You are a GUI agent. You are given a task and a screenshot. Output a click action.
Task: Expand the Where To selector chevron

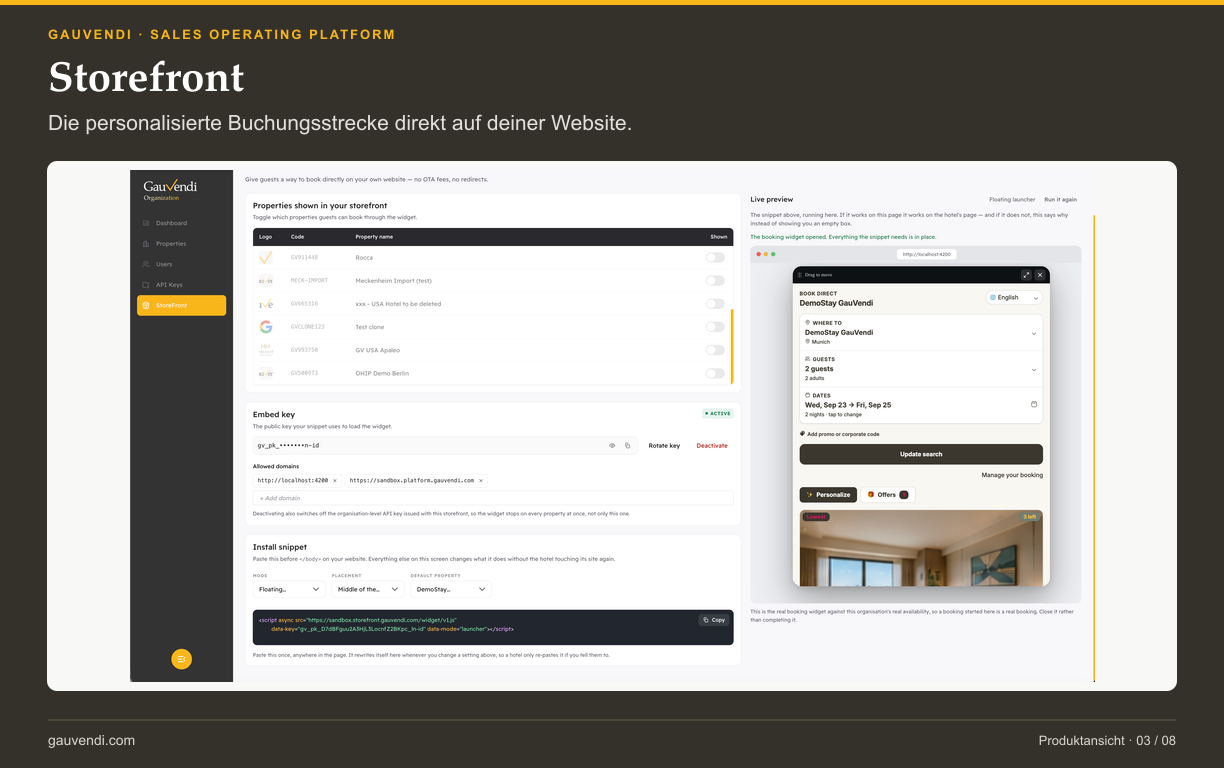pyautogui.click(x=1034, y=333)
